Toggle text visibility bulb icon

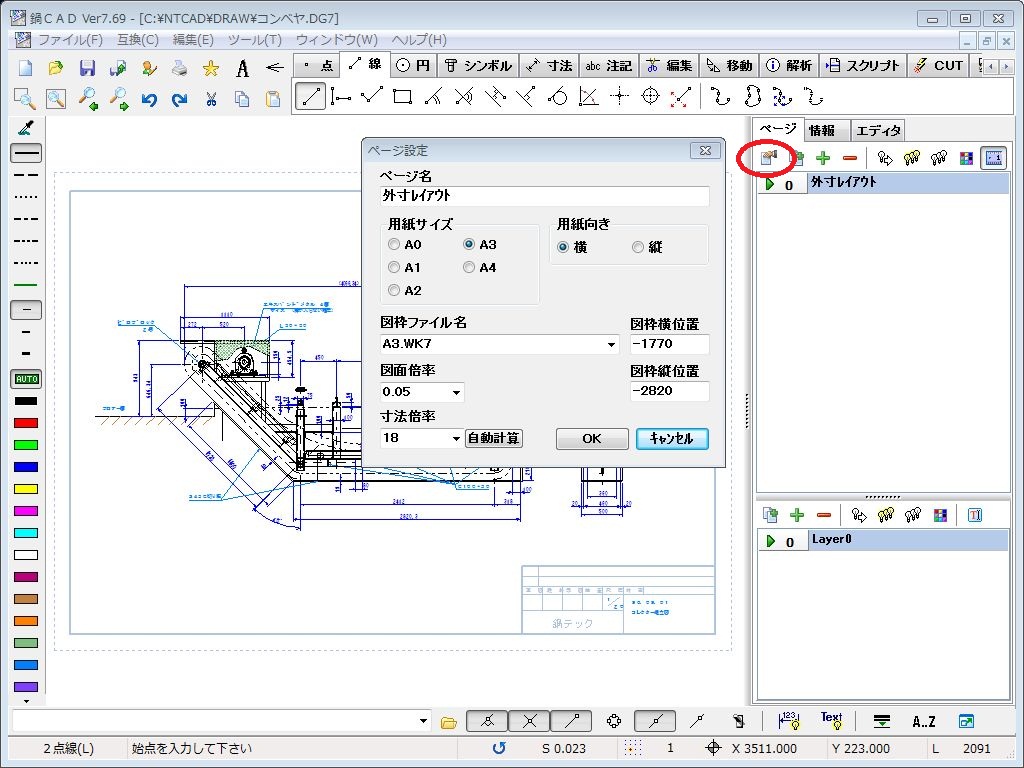coord(831,720)
